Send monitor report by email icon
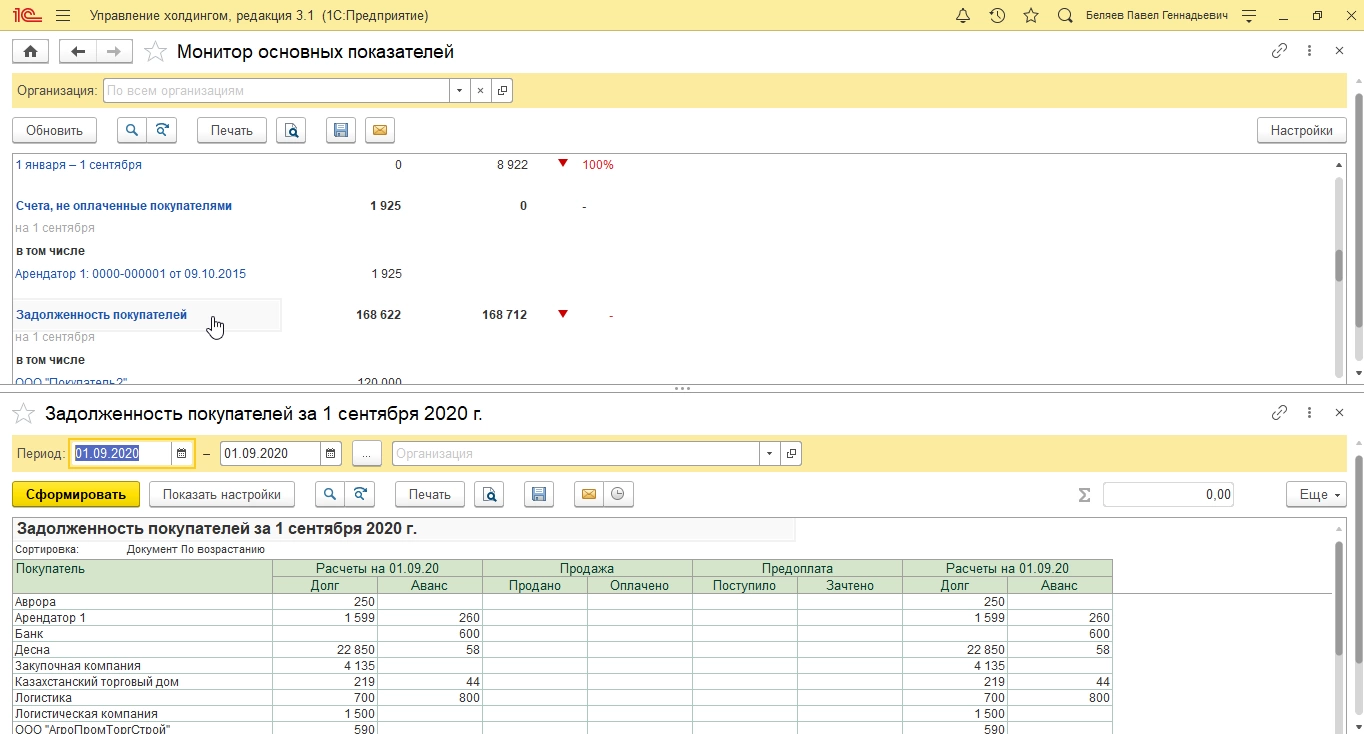The width and height of the screenshot is (1364, 734). click(x=379, y=130)
